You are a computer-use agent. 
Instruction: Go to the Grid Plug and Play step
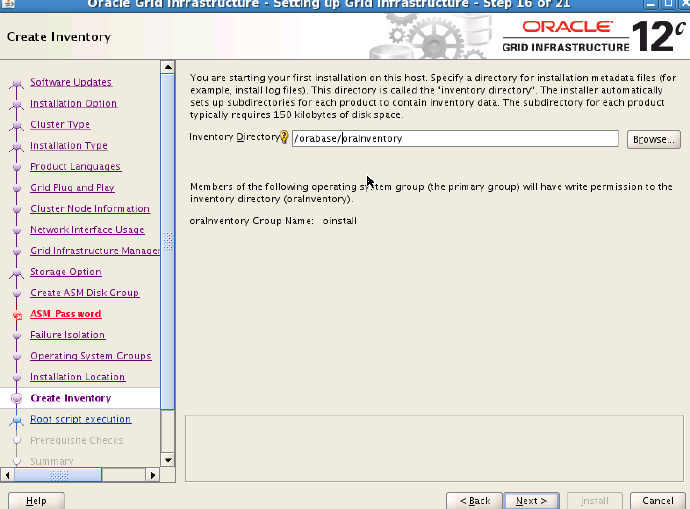(72, 188)
